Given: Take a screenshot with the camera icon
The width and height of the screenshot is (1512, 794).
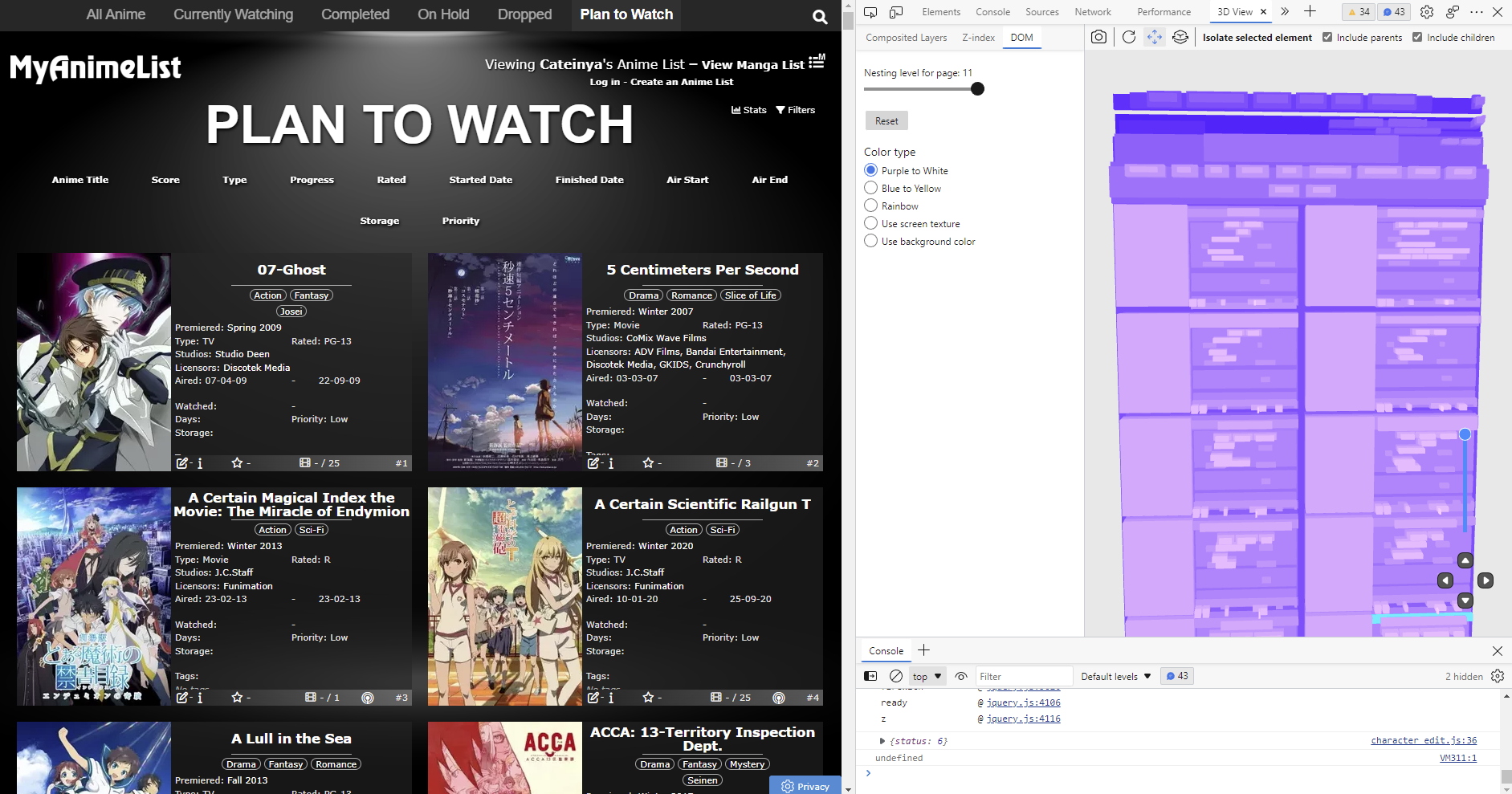Looking at the screenshot, I should coord(1098,37).
